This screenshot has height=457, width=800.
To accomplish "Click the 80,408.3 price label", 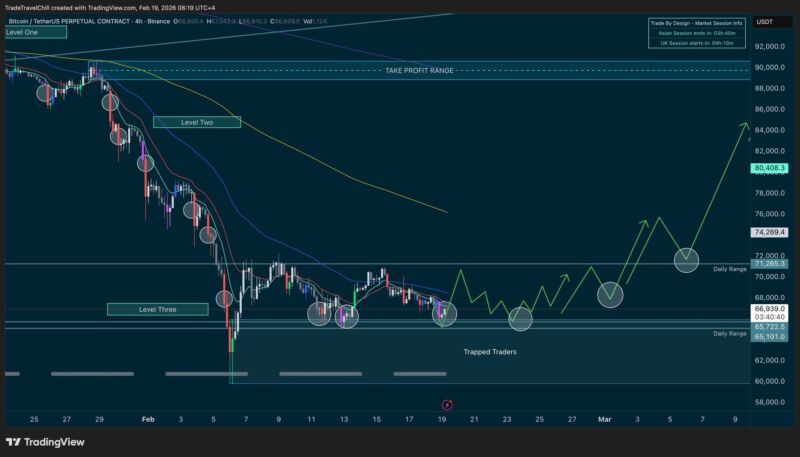I will tap(771, 168).
